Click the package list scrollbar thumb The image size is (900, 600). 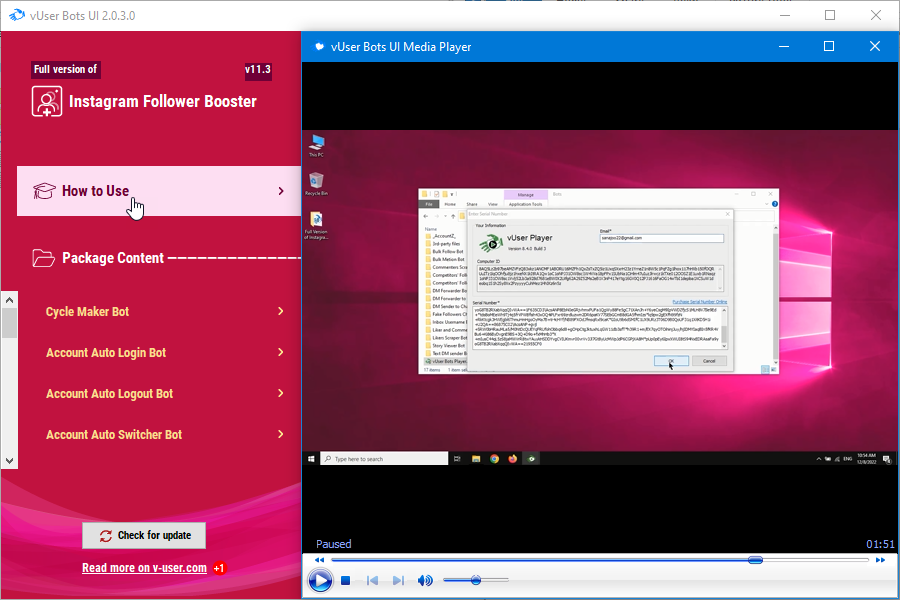(x=9, y=323)
